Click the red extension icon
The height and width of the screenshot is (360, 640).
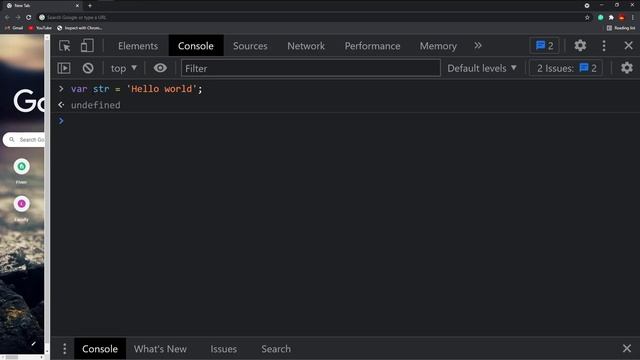622,17
